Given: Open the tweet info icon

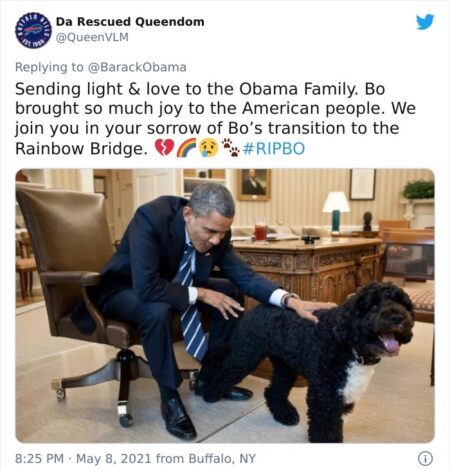Looking at the screenshot, I should (x=425, y=458).
